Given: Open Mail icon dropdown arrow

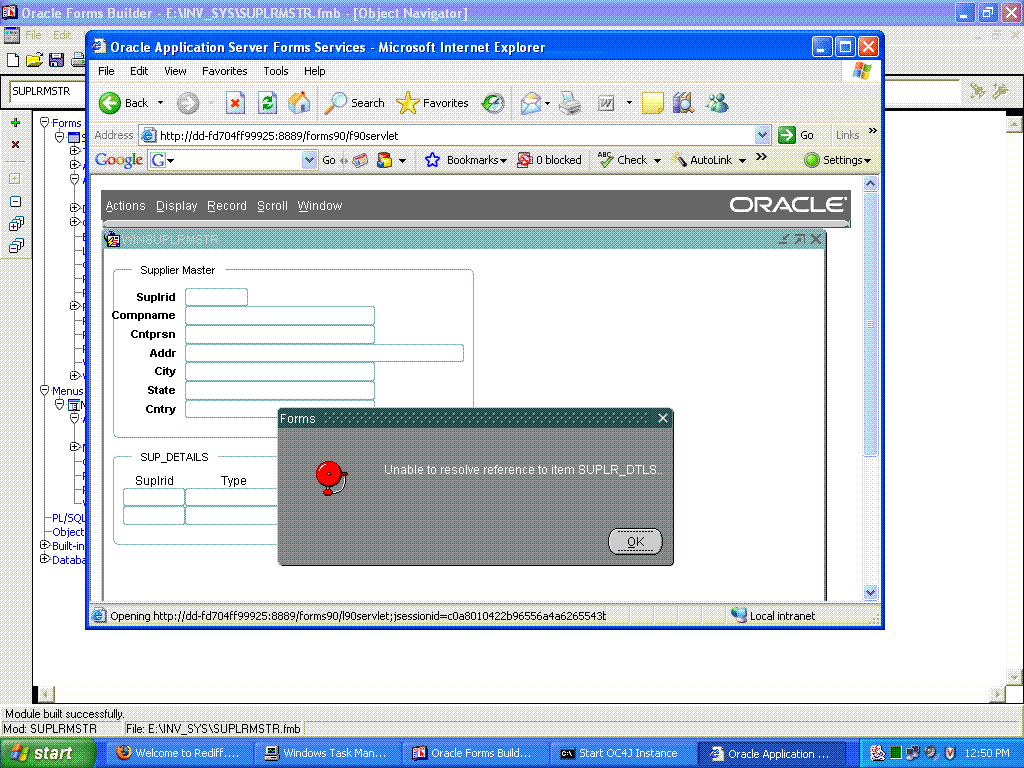Looking at the screenshot, I should (547, 103).
